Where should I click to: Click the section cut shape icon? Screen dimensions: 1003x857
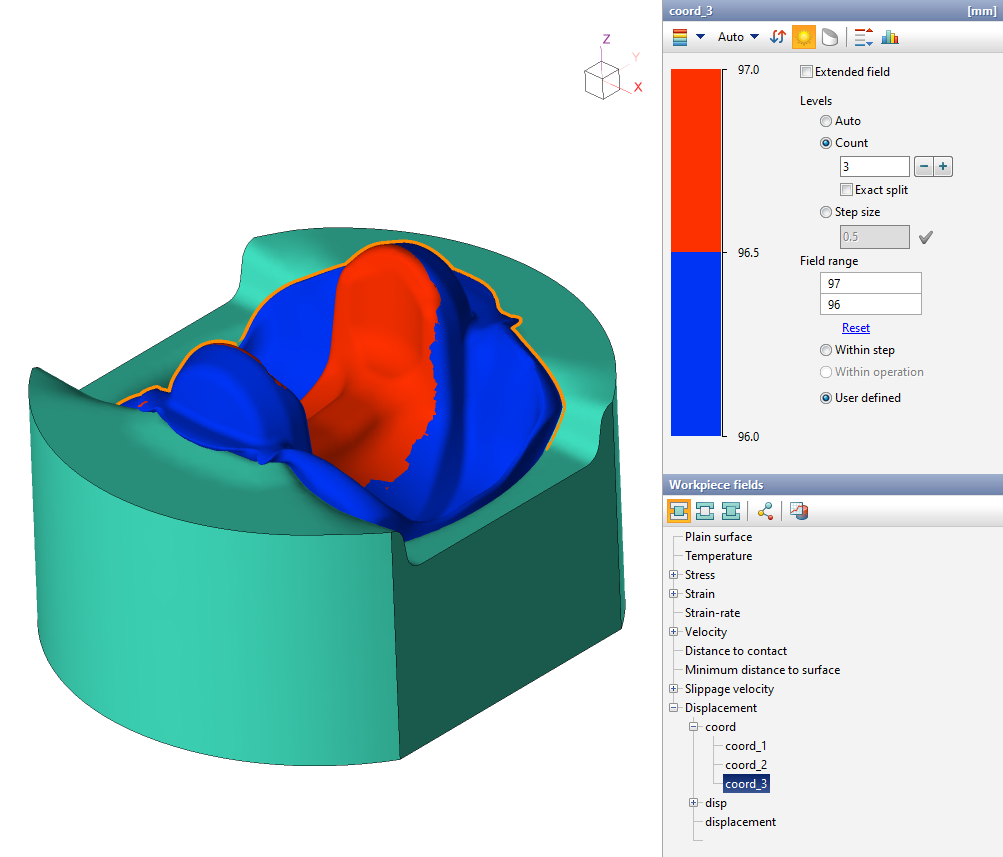[830, 37]
